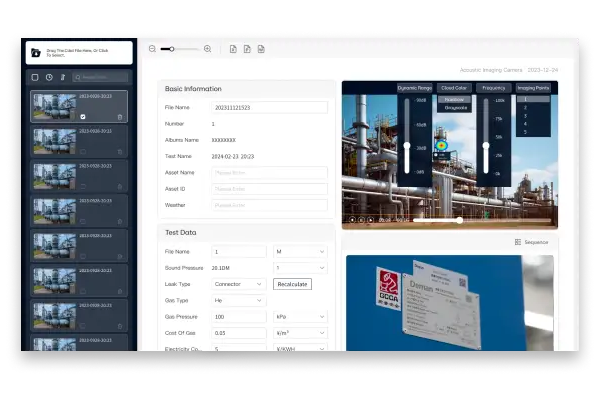Image resolution: width=600 pixels, height=401 pixels.
Task: Click the Asset Name input field
Action: click(x=269, y=173)
